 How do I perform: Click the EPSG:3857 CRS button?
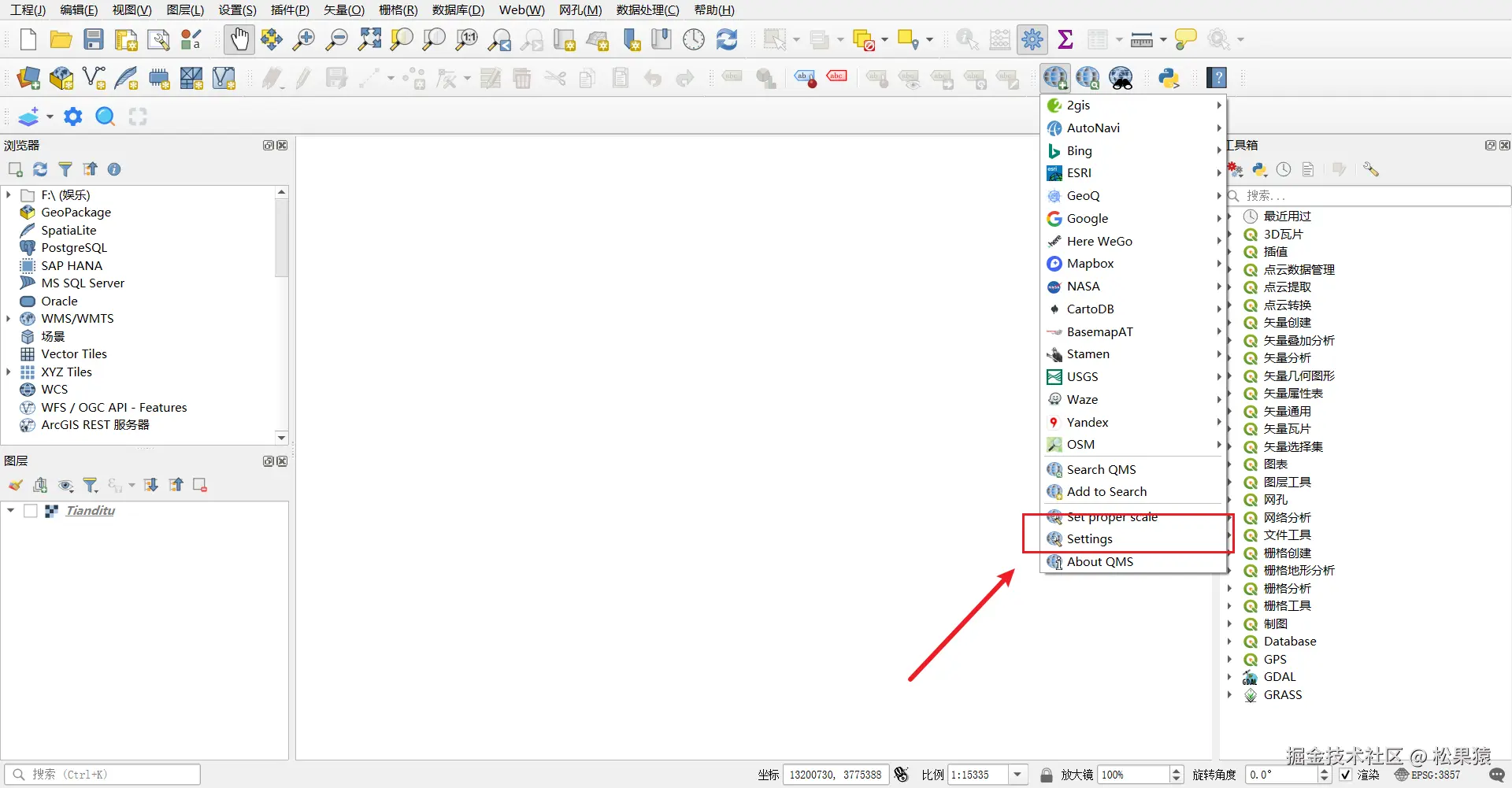(x=1428, y=775)
